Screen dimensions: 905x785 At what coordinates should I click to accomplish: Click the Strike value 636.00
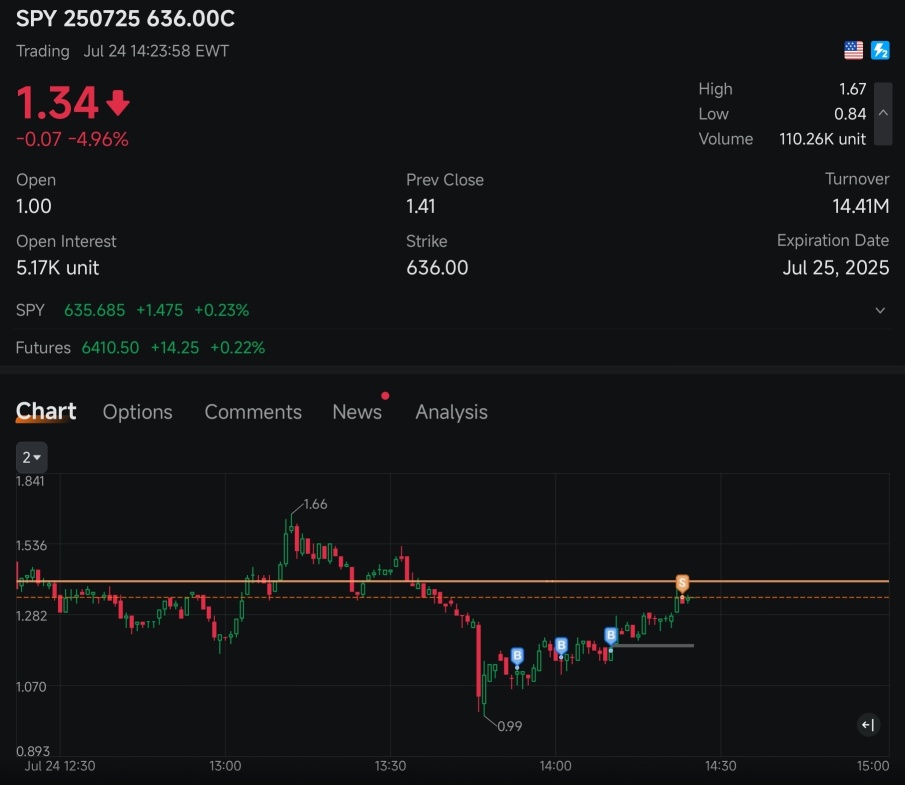(437, 268)
